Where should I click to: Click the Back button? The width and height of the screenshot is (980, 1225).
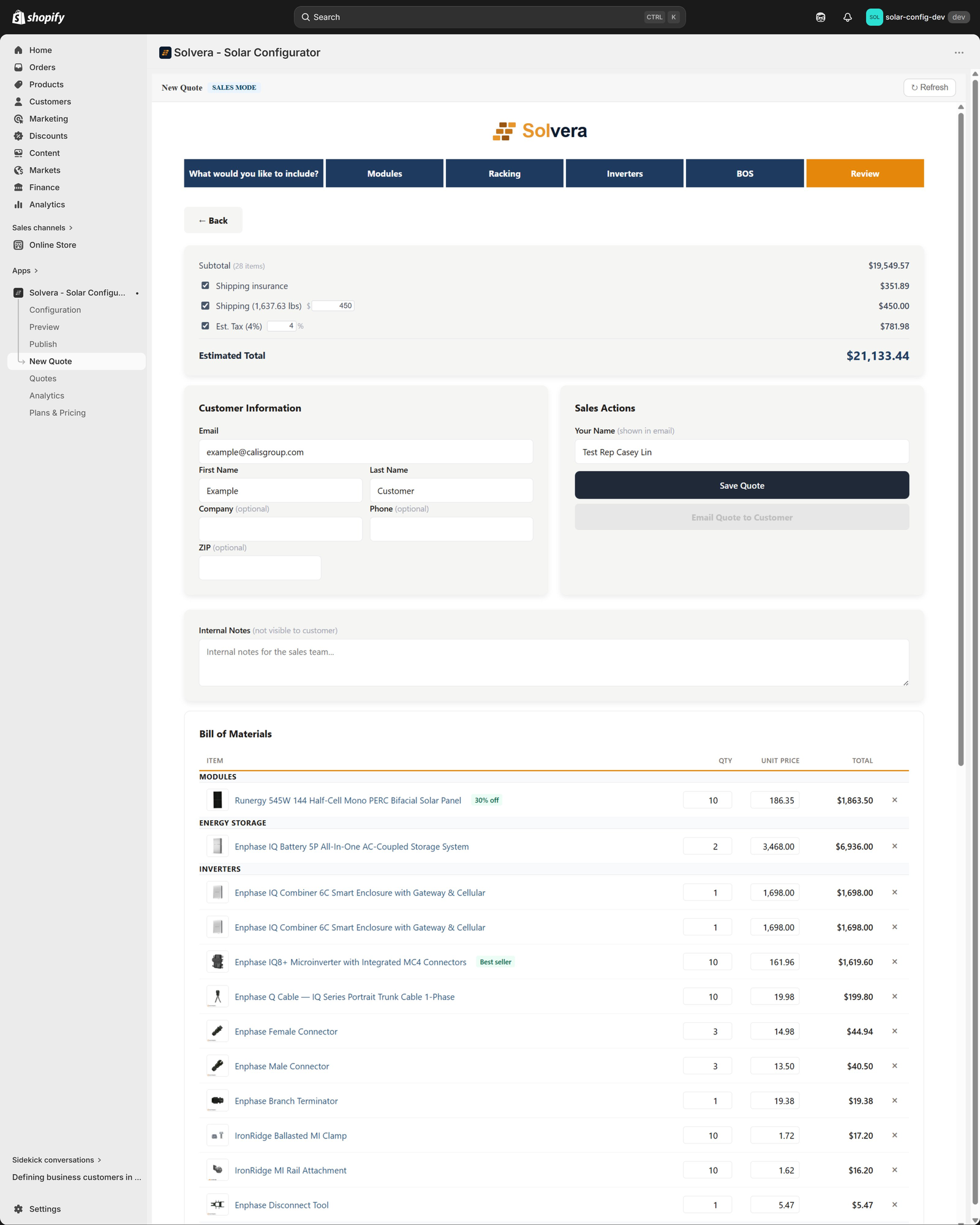point(213,221)
